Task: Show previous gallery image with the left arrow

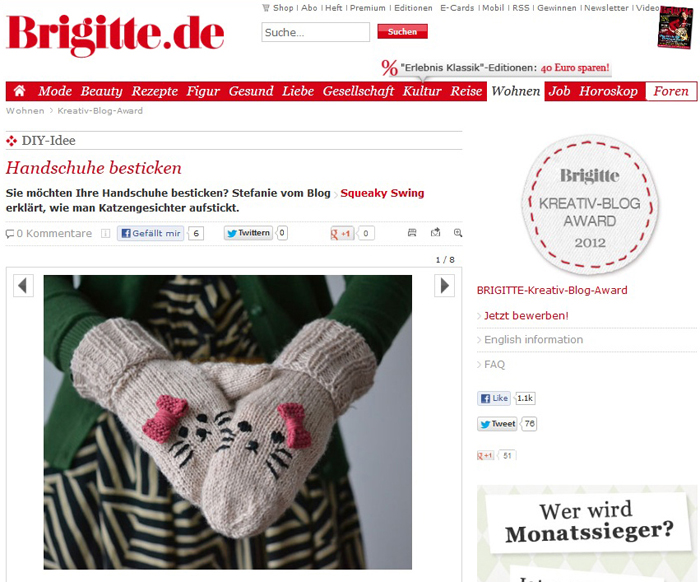Action: (23, 286)
